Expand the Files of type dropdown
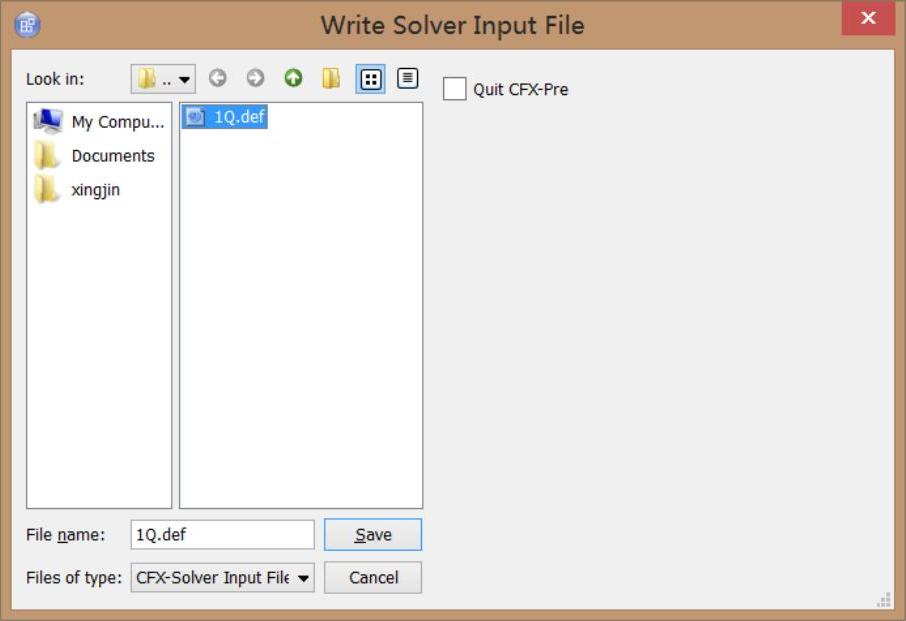Image resolution: width=906 pixels, height=621 pixels. (222, 578)
